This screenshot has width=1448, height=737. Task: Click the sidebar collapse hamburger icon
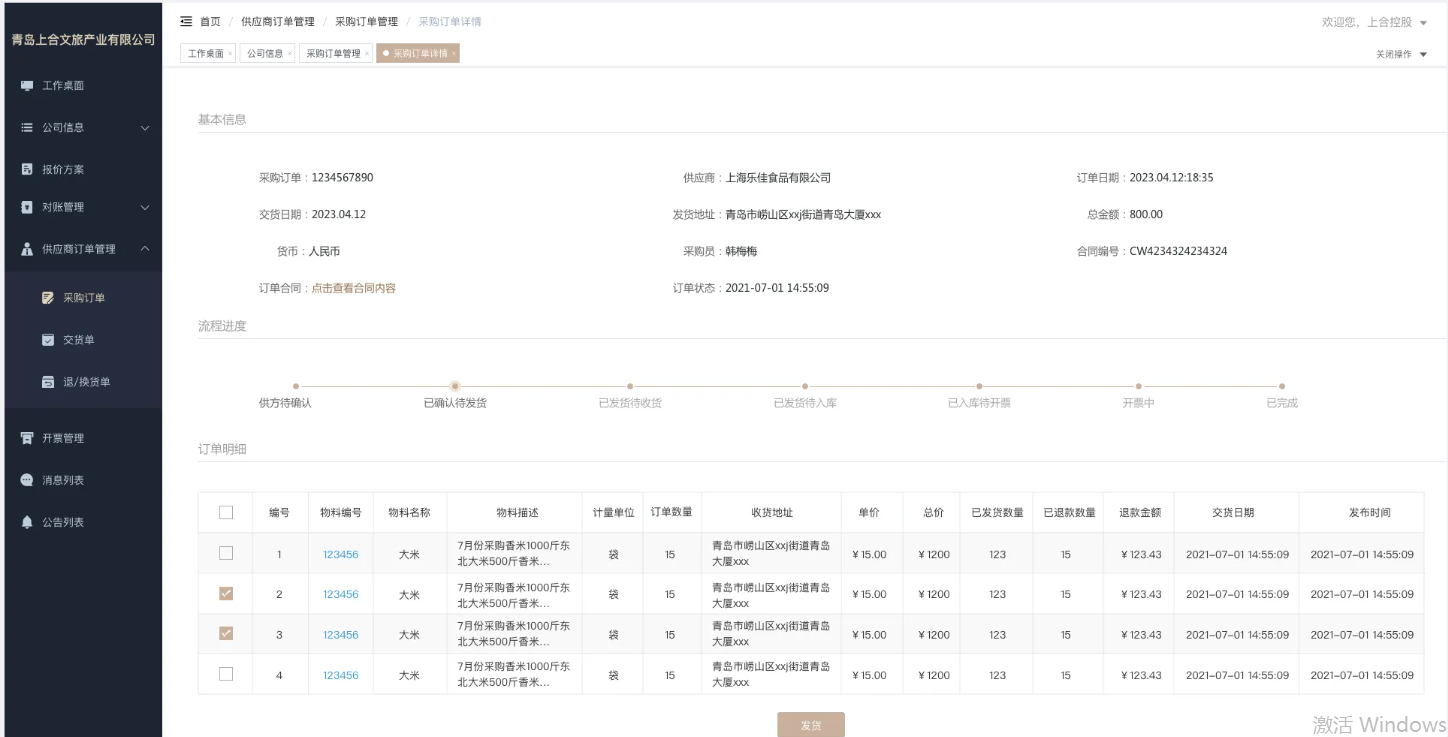point(186,21)
